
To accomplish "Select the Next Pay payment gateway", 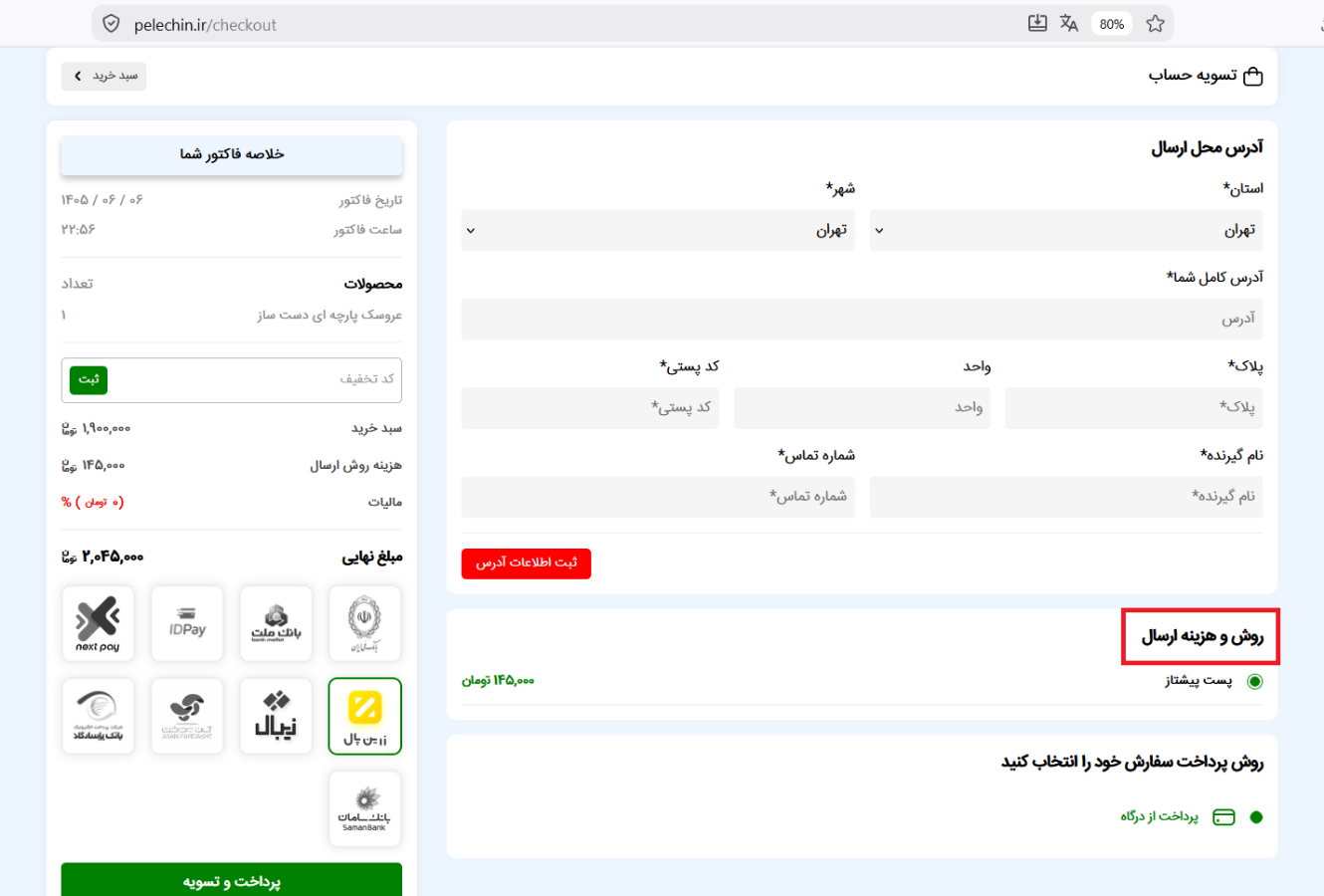I will pos(98,623).
